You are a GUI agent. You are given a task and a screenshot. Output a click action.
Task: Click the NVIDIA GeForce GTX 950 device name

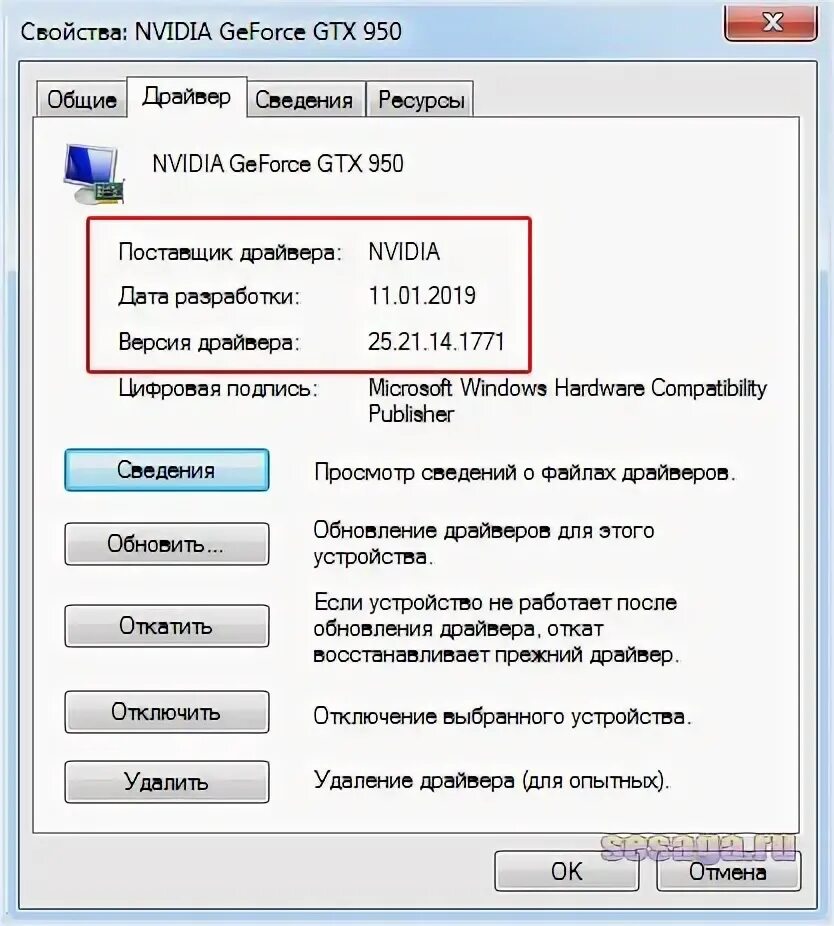278,164
